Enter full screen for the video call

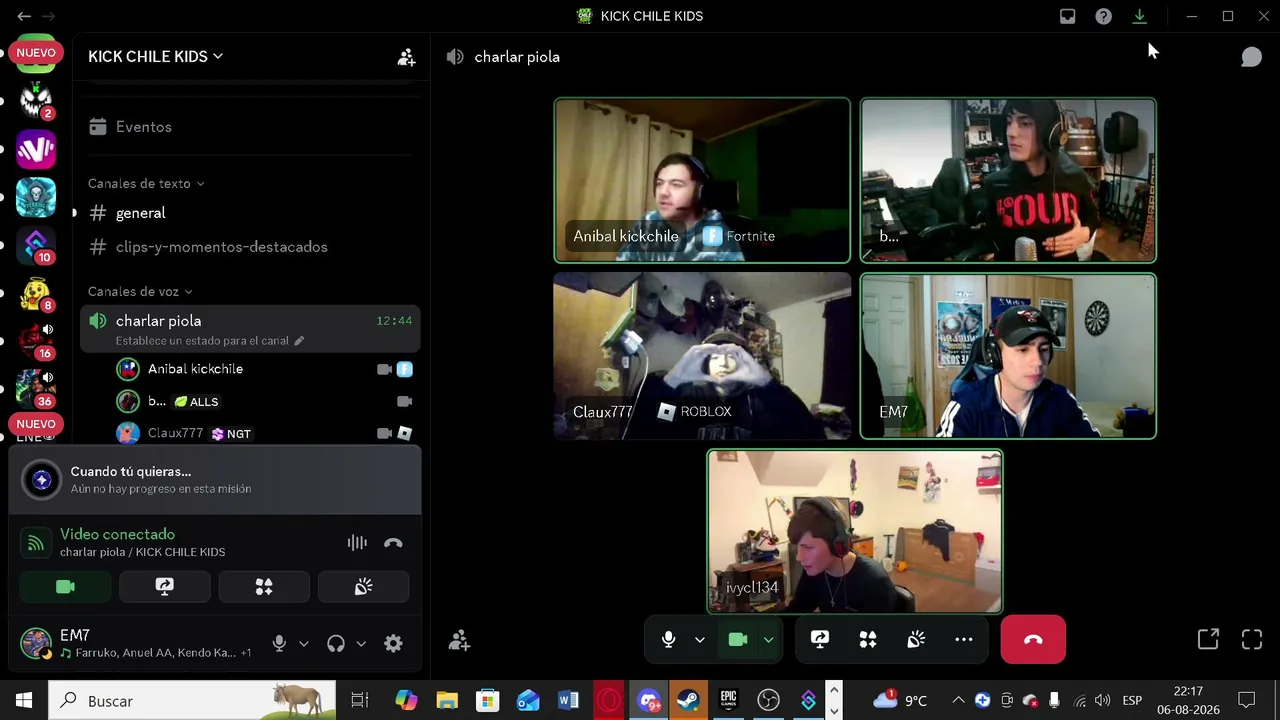(x=1252, y=640)
